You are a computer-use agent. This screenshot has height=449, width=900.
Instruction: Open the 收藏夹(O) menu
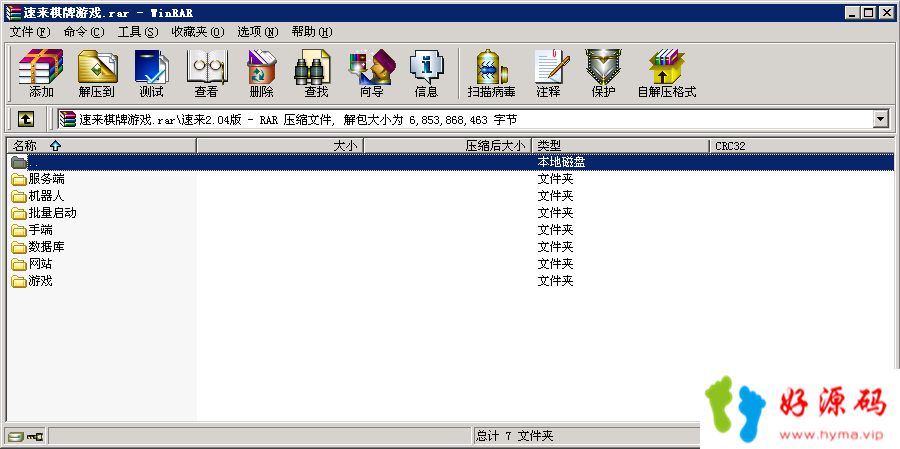point(198,32)
